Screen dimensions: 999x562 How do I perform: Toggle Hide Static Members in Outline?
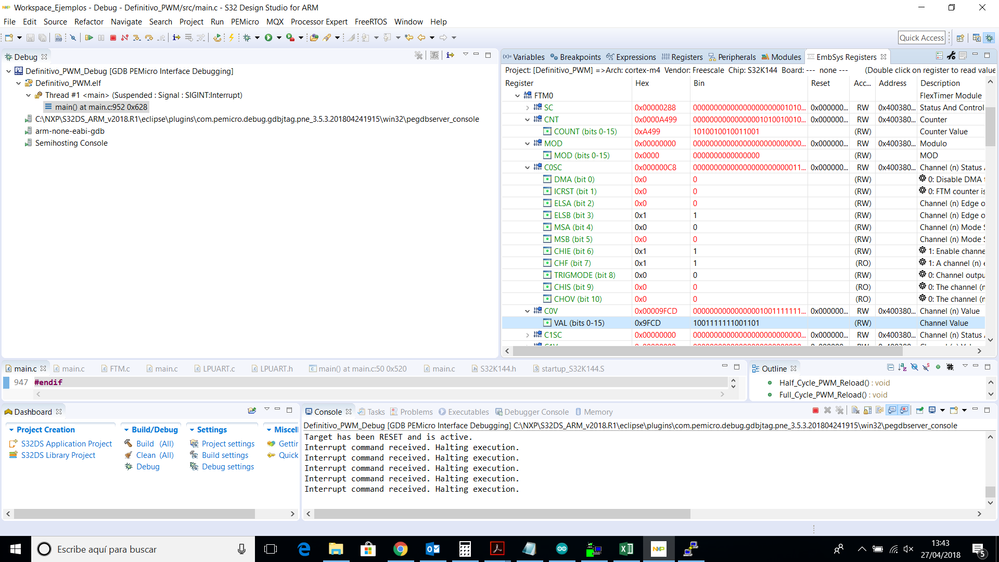tap(926, 368)
